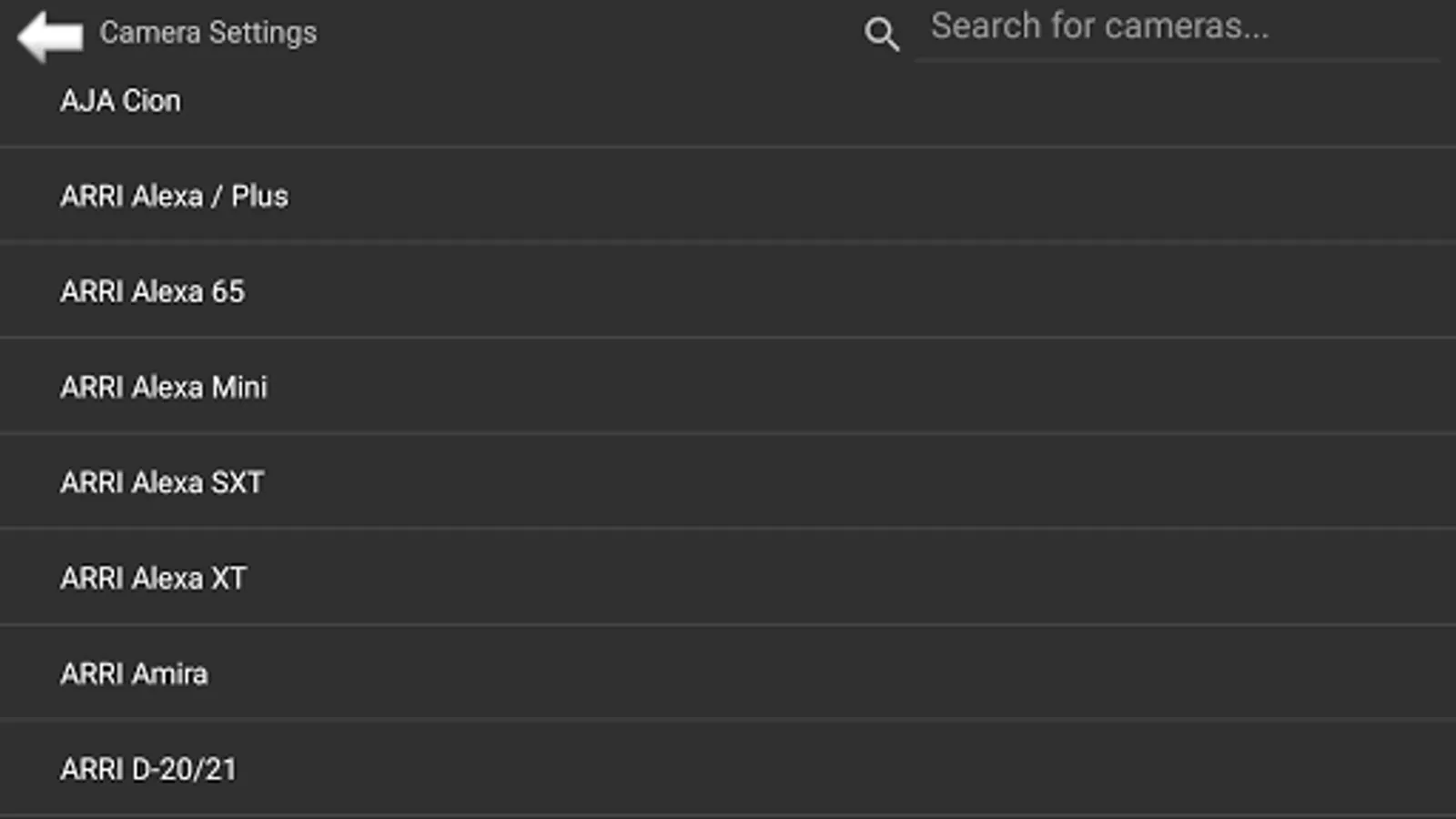Tap the Amira list row
Image resolution: width=1456 pixels, height=819 pixels.
coord(728,672)
